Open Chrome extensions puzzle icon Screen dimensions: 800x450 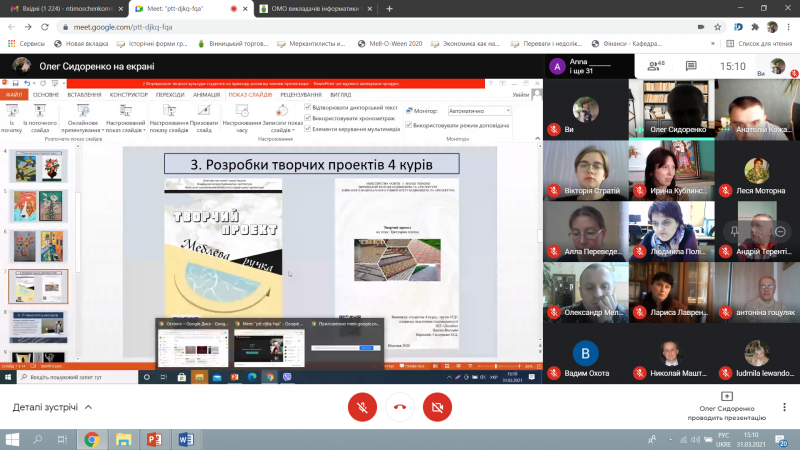[755, 27]
